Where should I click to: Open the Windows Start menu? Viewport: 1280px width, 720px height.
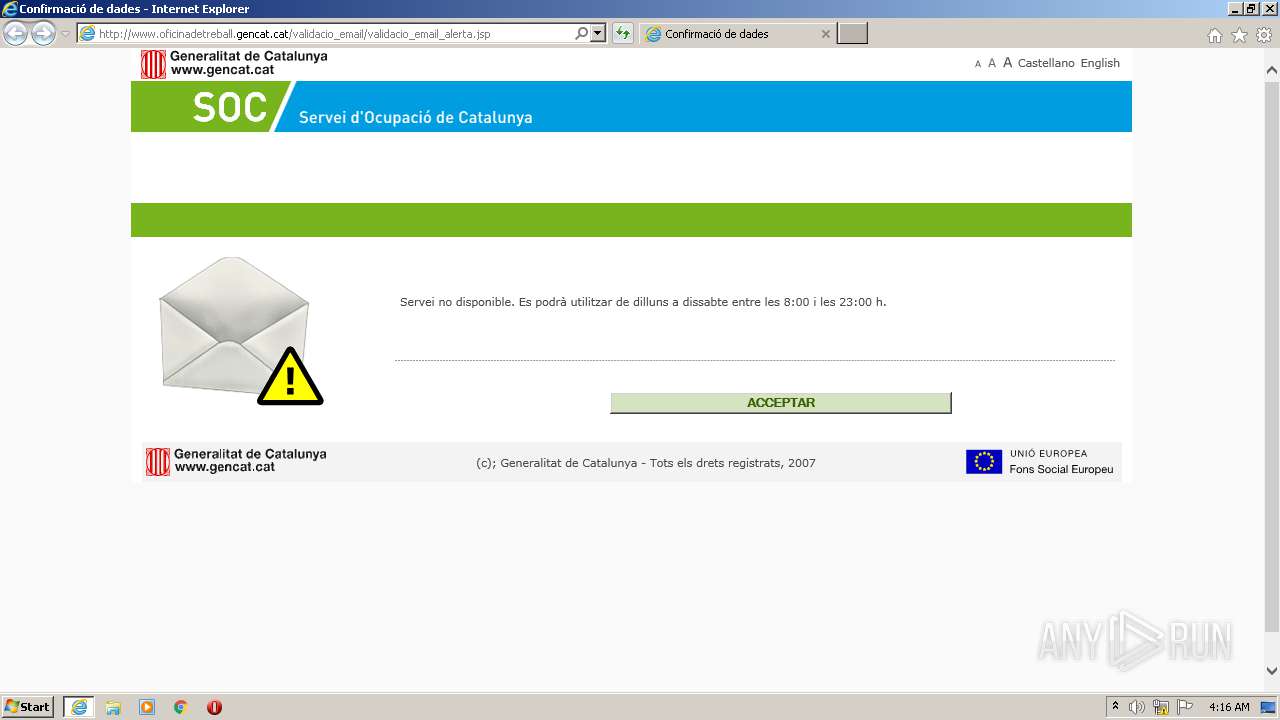(28, 707)
